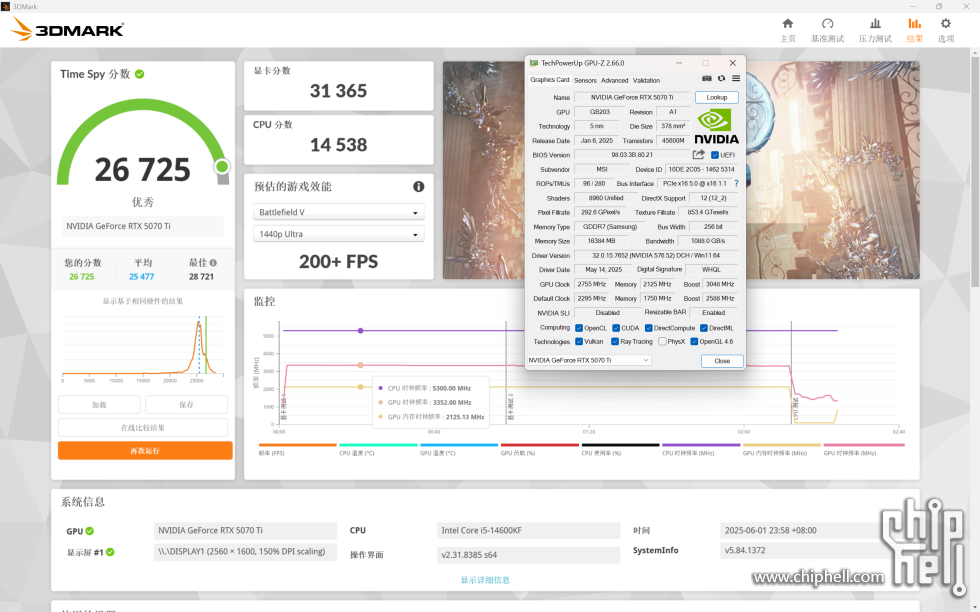Click the green check next to display #1

pyautogui.click(x=110, y=552)
